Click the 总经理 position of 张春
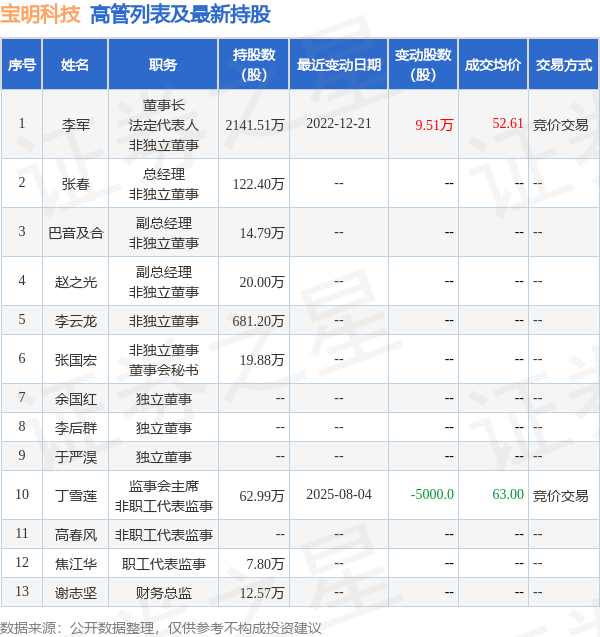 [163, 174]
